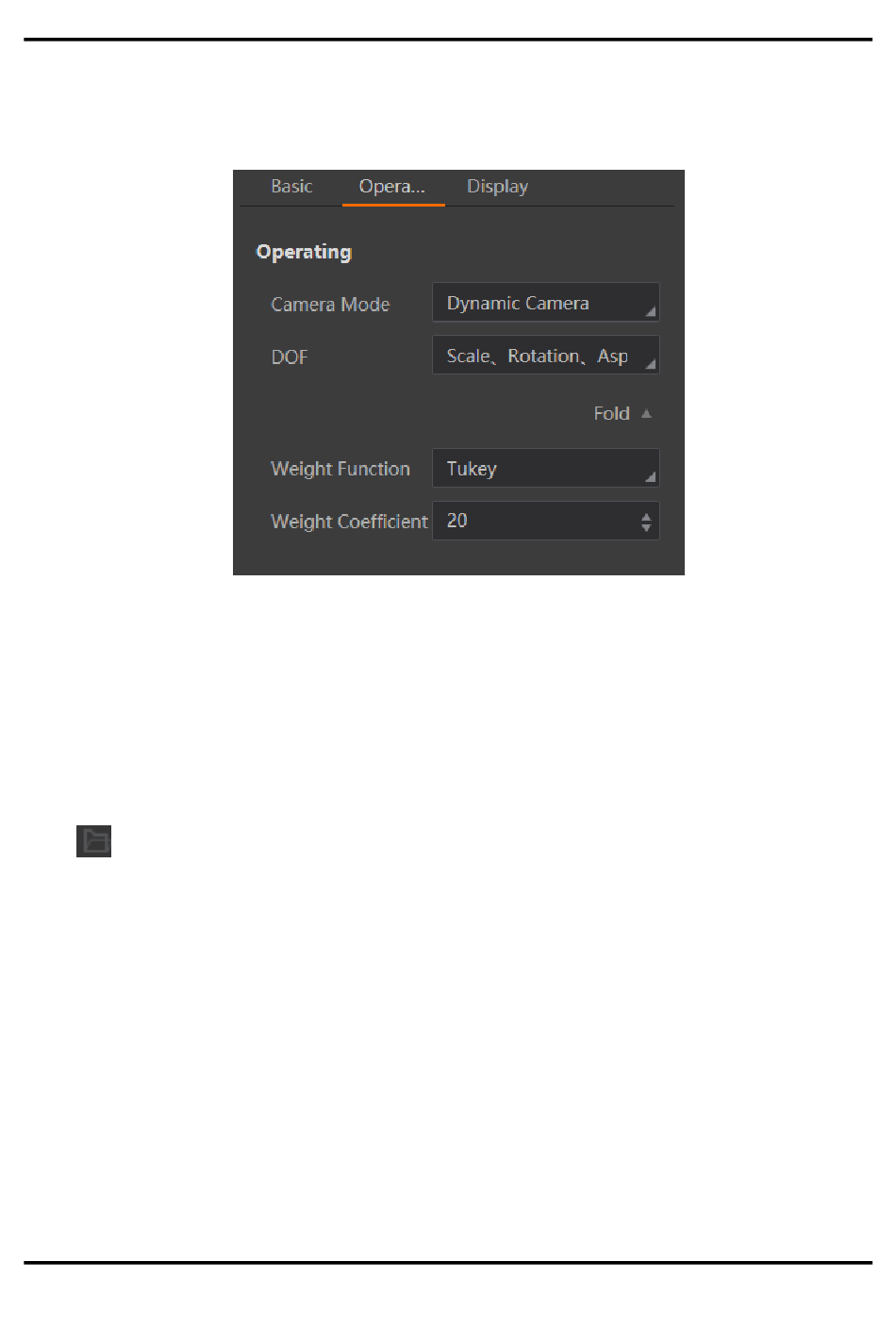Open the Dynamic Camera mode dropdown
The width and height of the screenshot is (896, 1328).
545,303
